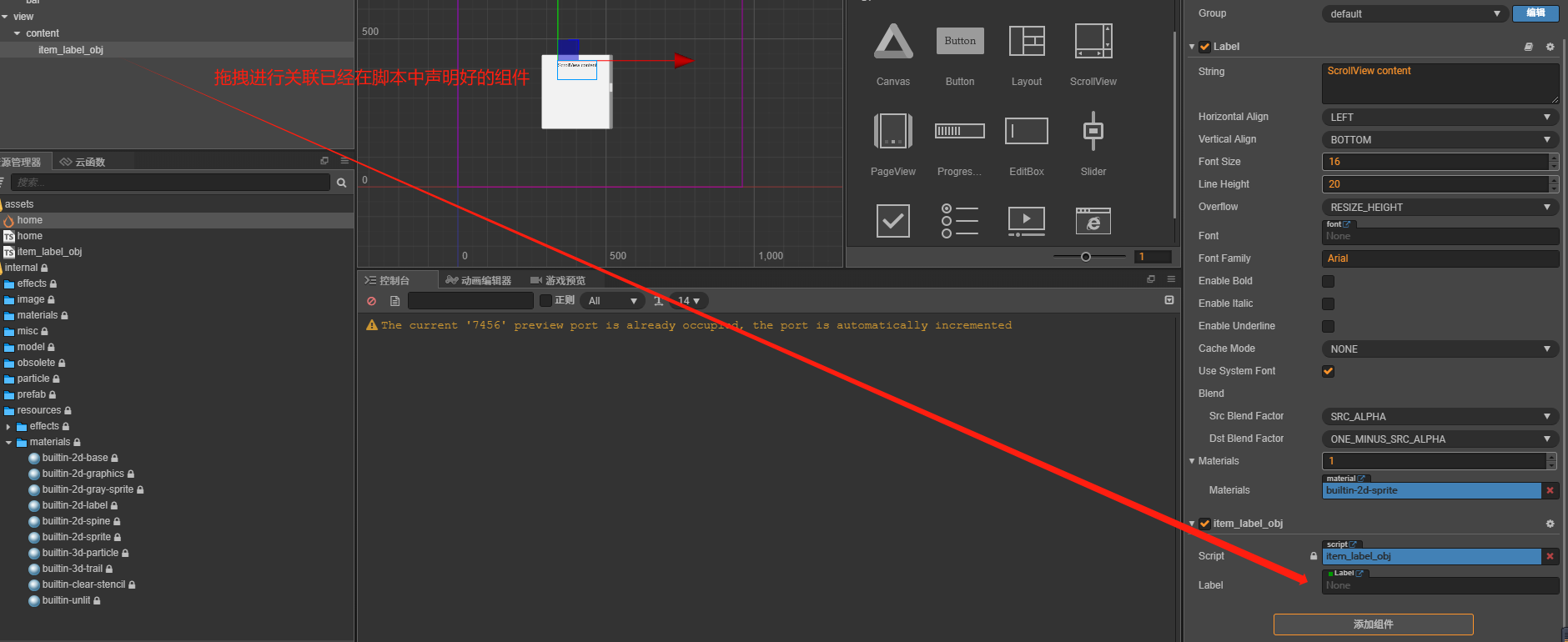Select the ScrollView widget icon
The width and height of the screenshot is (1568, 642).
(1093, 41)
